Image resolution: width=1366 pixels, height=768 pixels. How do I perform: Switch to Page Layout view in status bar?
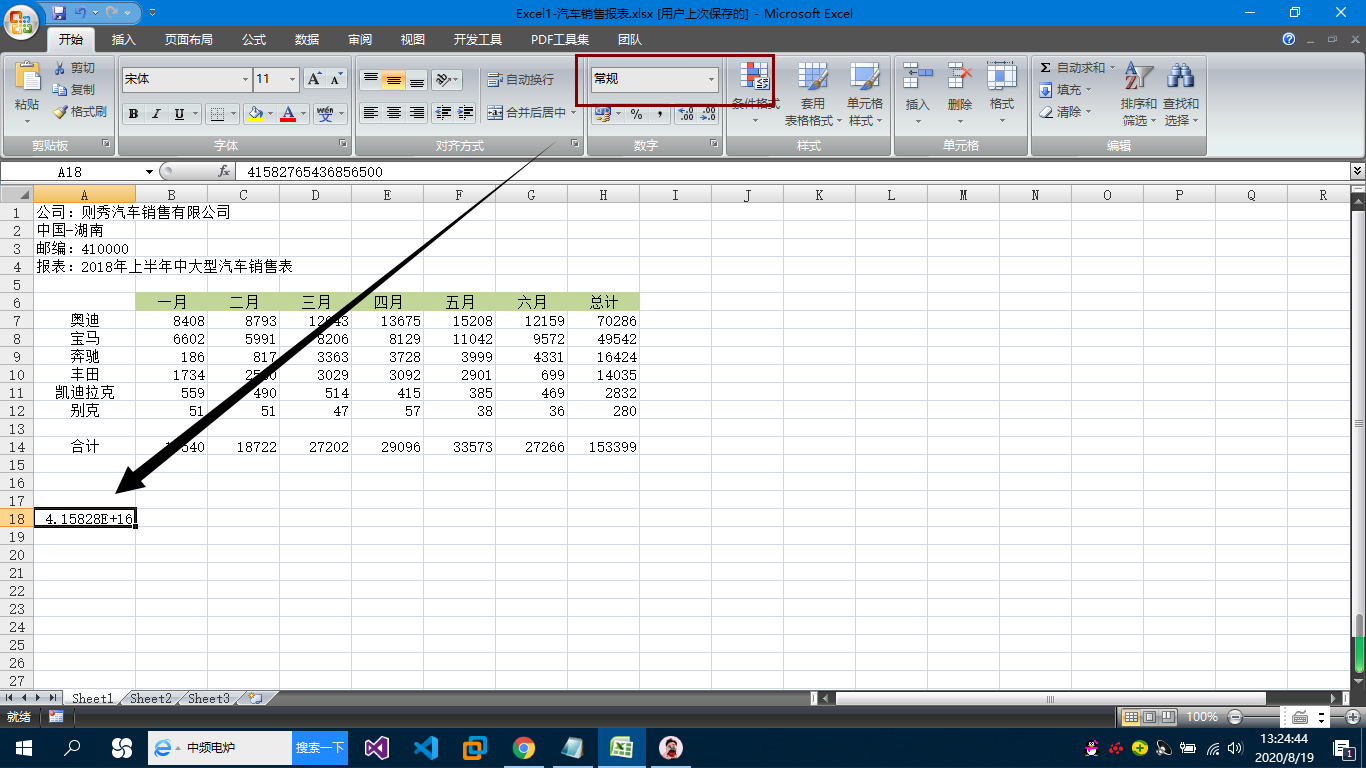coord(1150,717)
